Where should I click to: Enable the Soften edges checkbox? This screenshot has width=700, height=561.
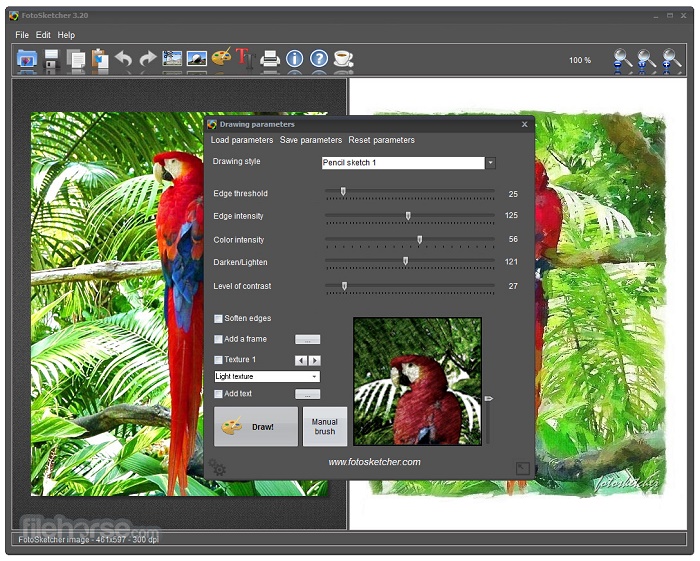pyautogui.click(x=219, y=319)
